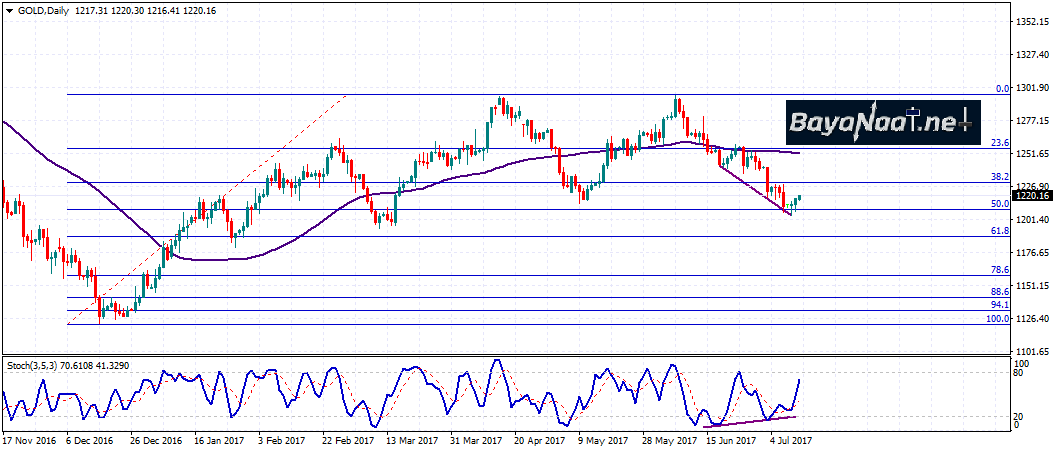
Task: Select the 100.0 Fibonacci level label
Action: [997, 318]
